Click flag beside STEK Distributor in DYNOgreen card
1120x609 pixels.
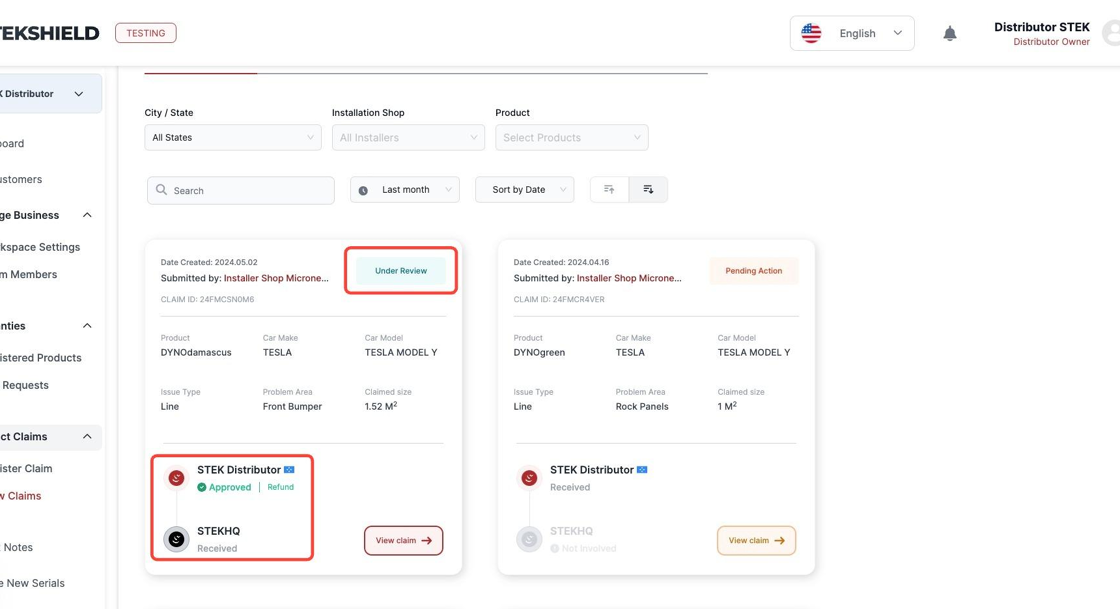pos(642,470)
